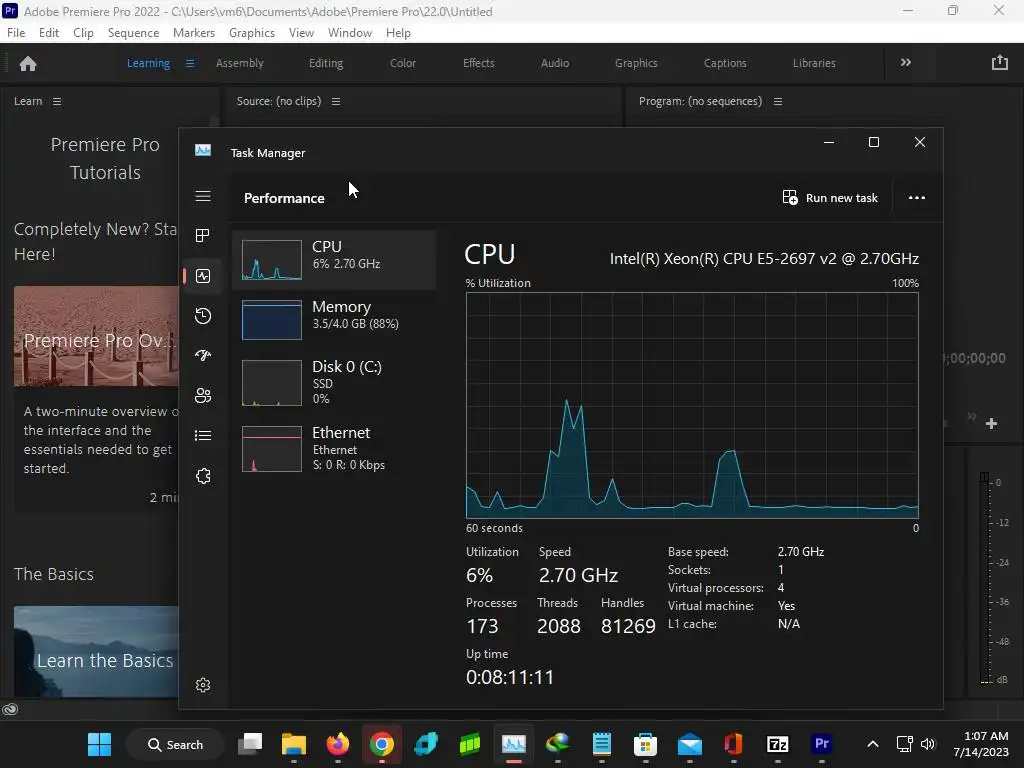Select Disk 0 (C:) performance entry
Screen dimensions: 1024x768
[334, 383]
